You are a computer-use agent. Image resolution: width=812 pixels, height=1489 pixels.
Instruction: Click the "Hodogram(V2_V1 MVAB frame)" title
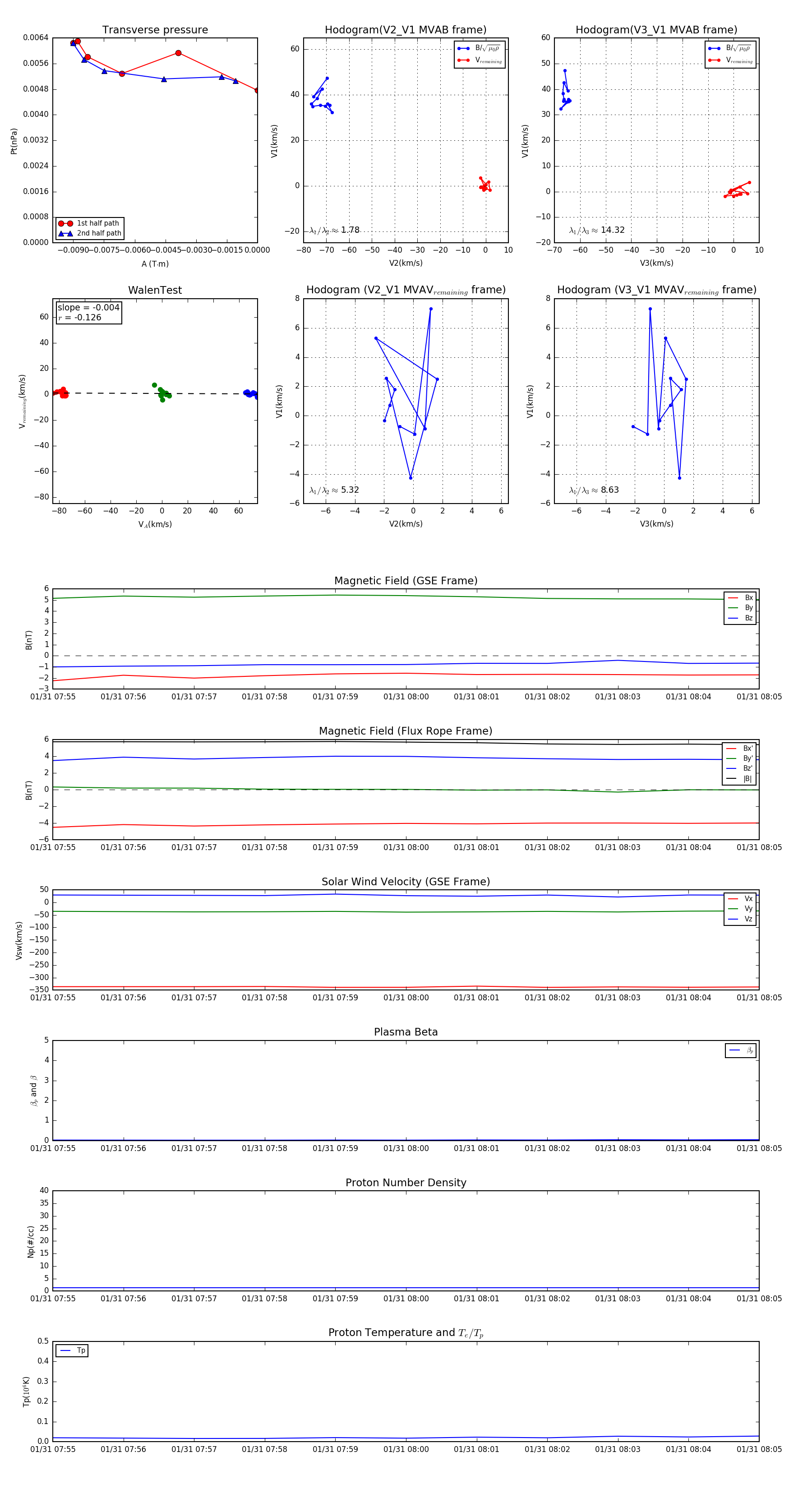pyautogui.click(x=406, y=30)
